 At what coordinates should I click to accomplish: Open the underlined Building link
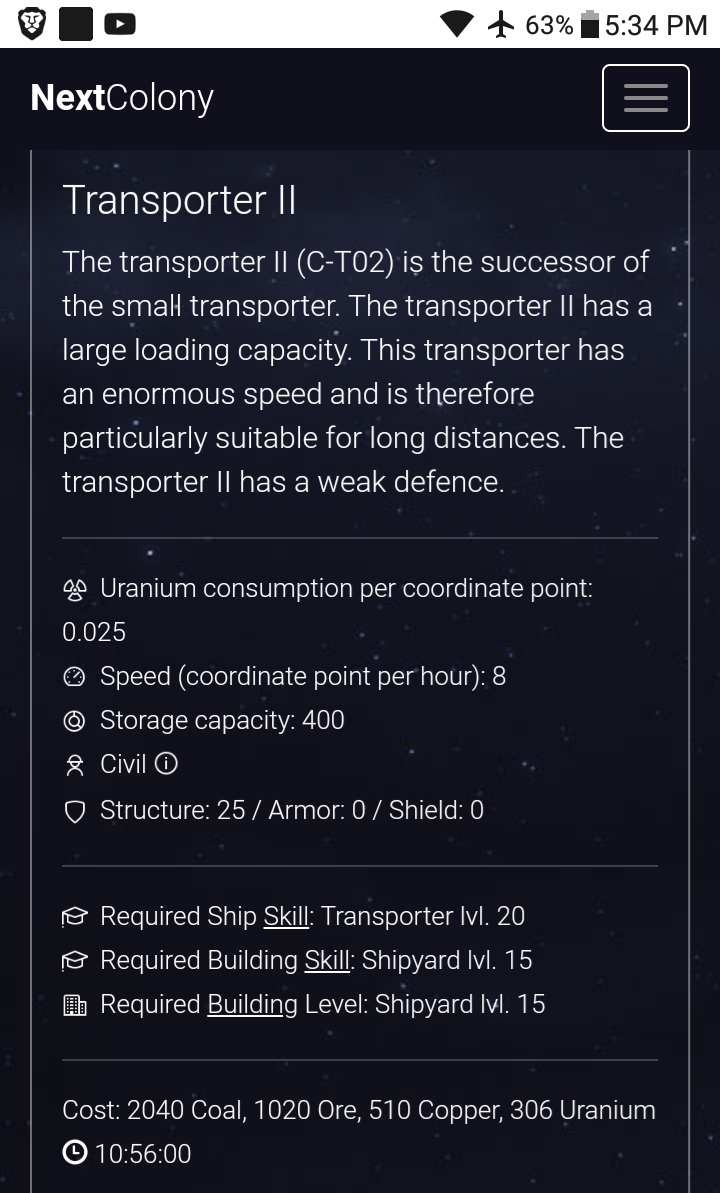click(x=252, y=1005)
